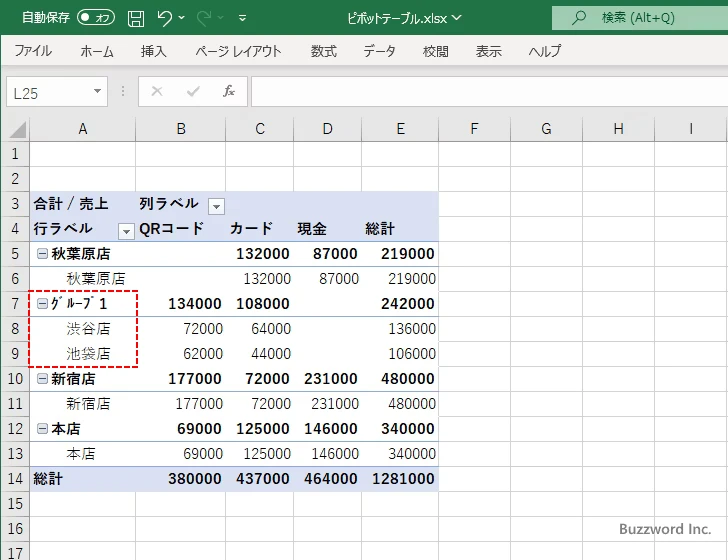The height and width of the screenshot is (560, 728).
Task: Toggle the AutoSave (自動保存) switch
Action: [96, 18]
